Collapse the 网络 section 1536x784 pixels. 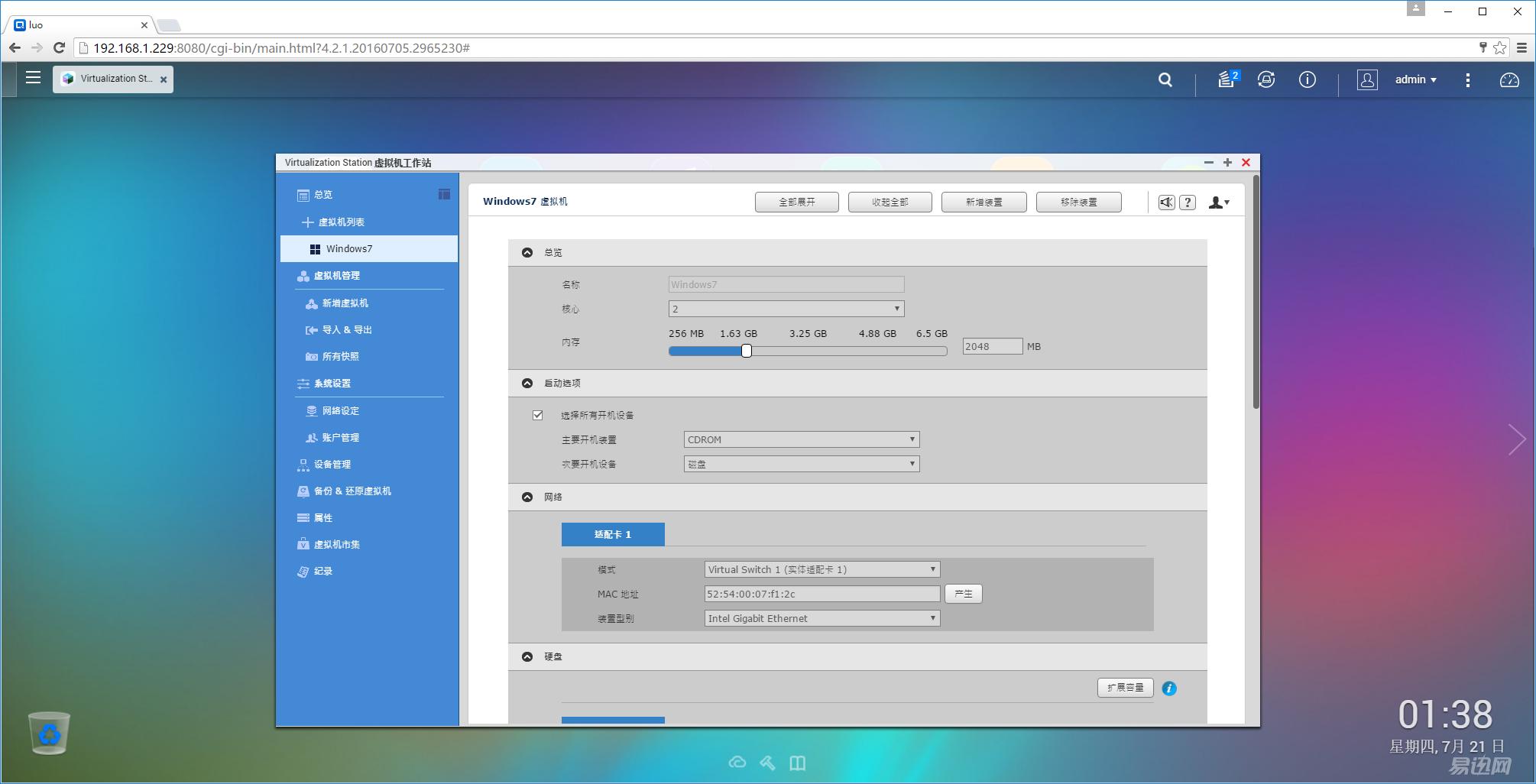[527, 497]
